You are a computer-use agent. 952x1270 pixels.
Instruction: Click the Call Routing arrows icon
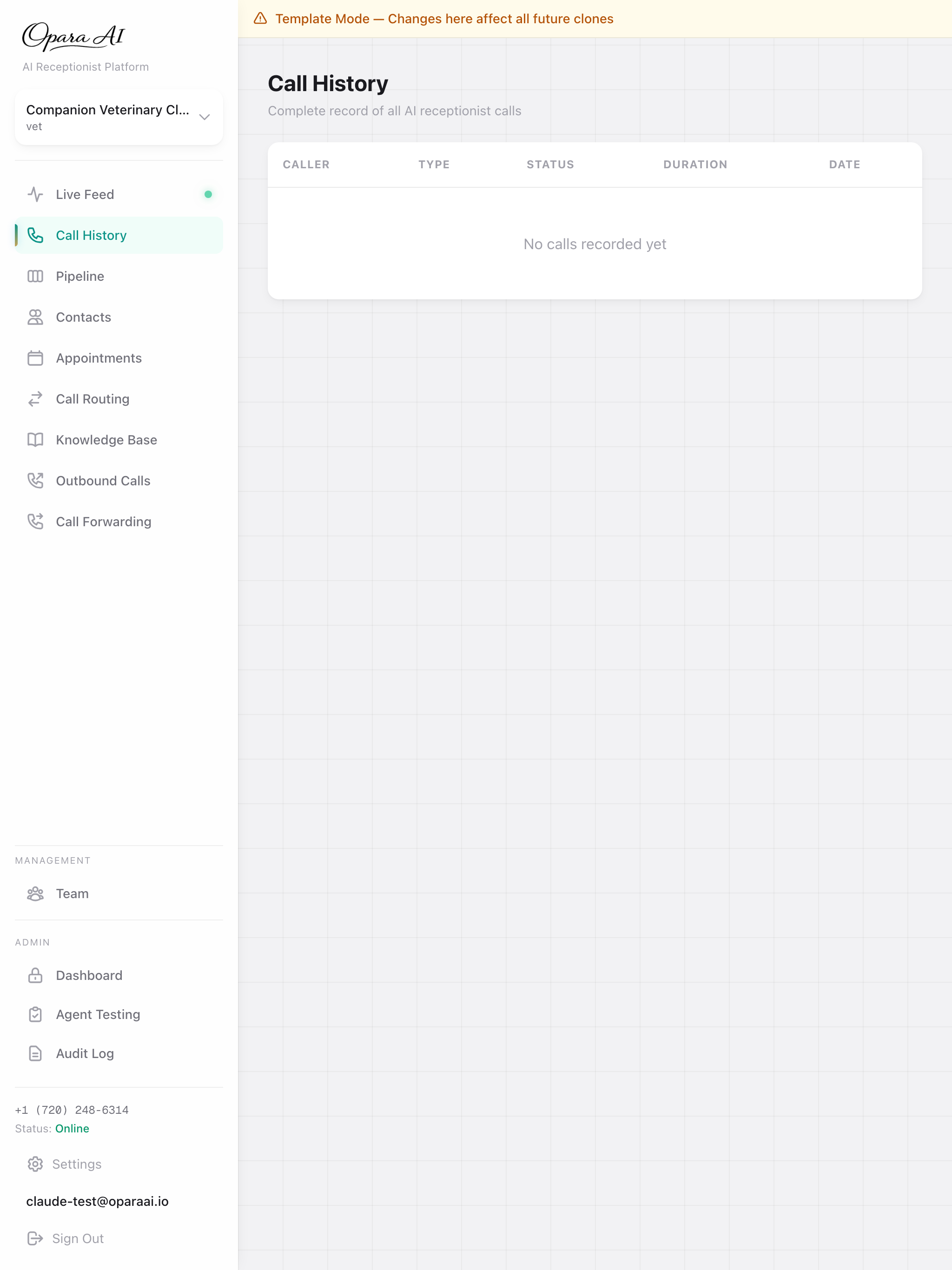click(35, 399)
